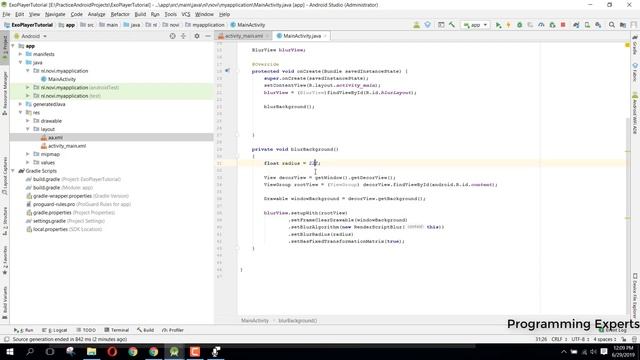Expand the manifests folder

pyautogui.click(x=20, y=54)
